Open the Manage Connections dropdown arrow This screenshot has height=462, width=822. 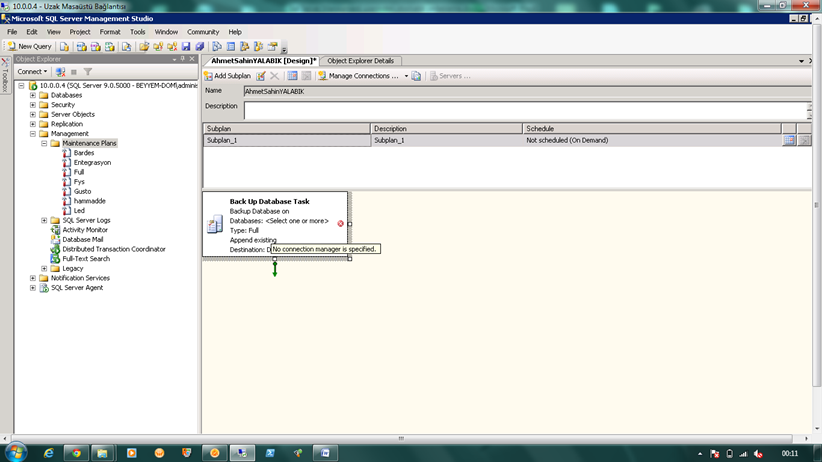[x=406, y=76]
